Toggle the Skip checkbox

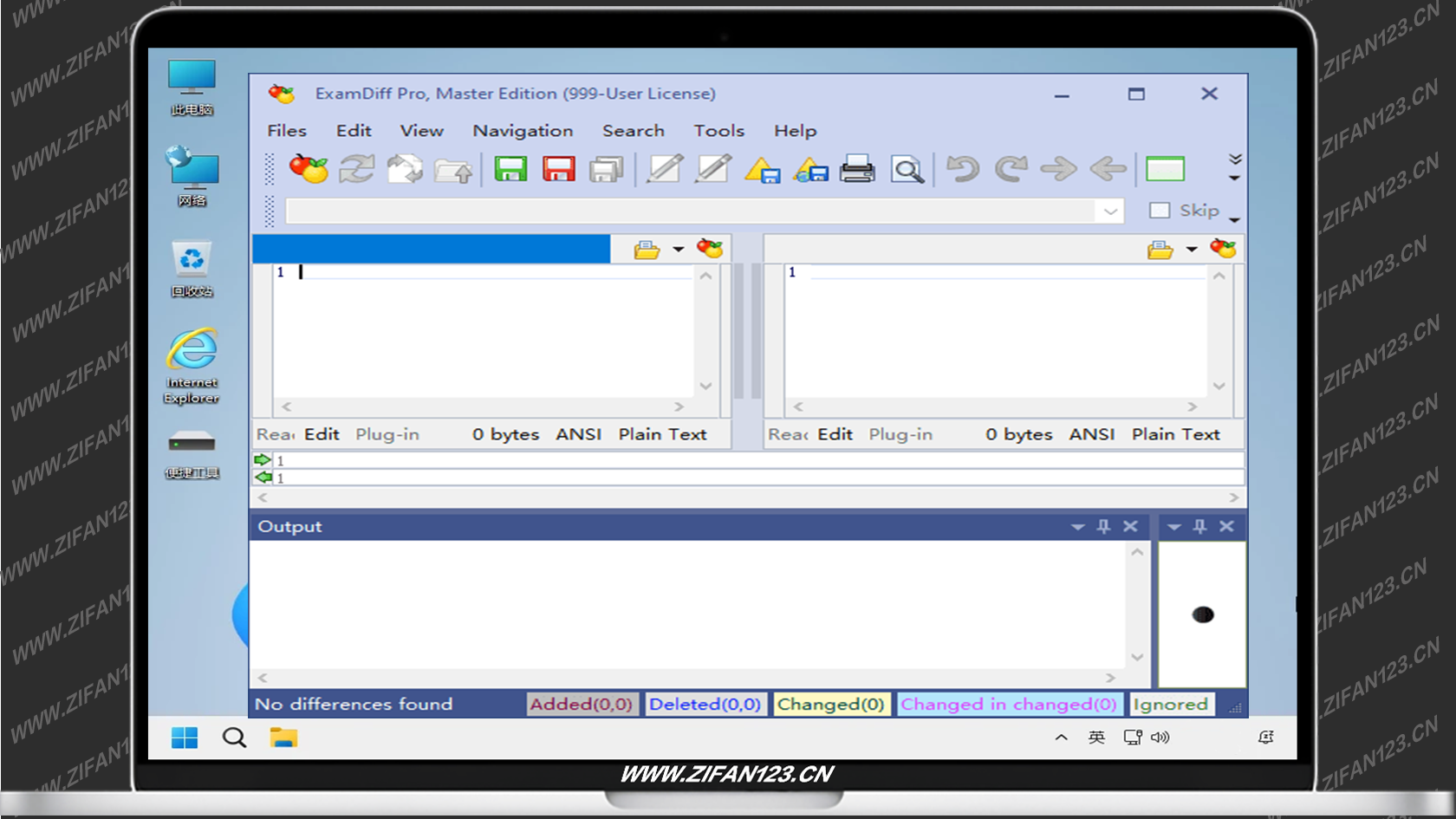point(1159,211)
